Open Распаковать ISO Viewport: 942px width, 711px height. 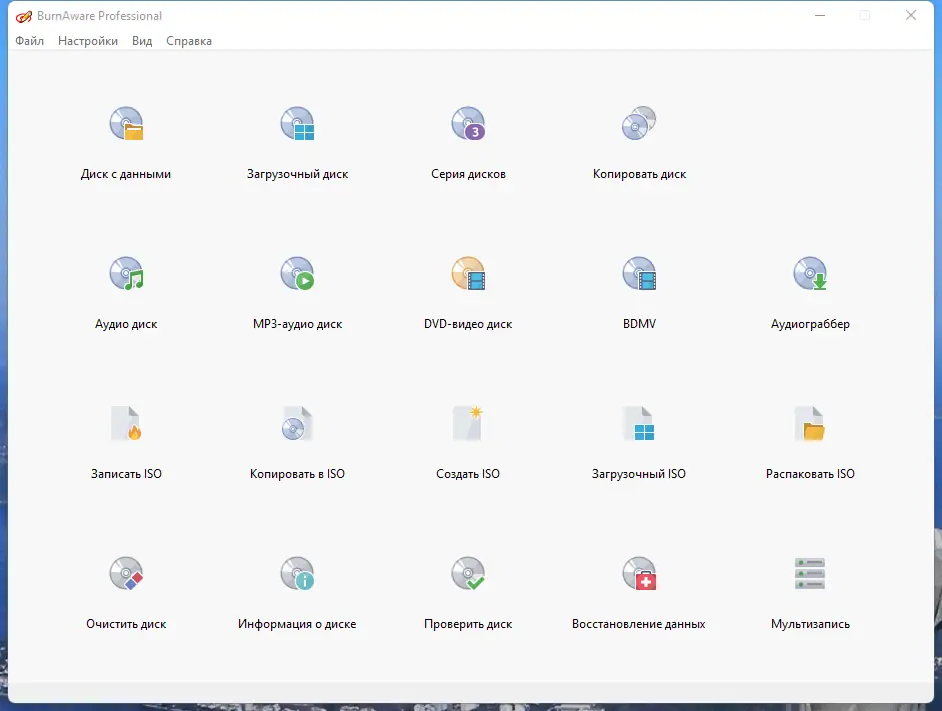(811, 440)
